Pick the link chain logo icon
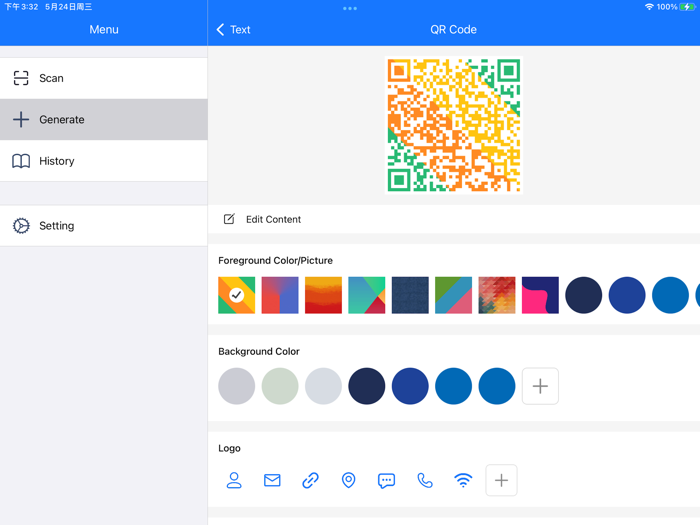700x525 pixels. pyautogui.click(x=310, y=480)
